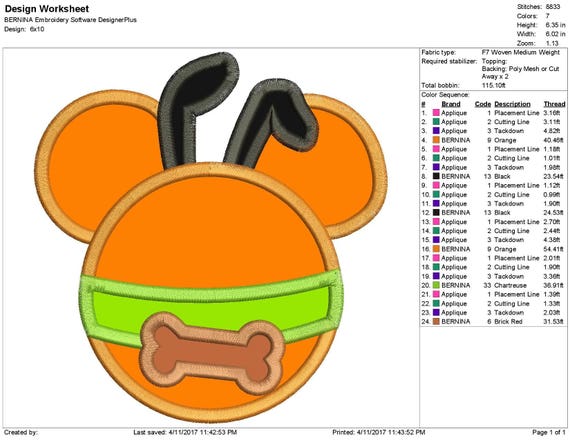Click the Brick Red swatch in row 24
Image resolution: width=570 pixels, height=440 pixels.
436,322
